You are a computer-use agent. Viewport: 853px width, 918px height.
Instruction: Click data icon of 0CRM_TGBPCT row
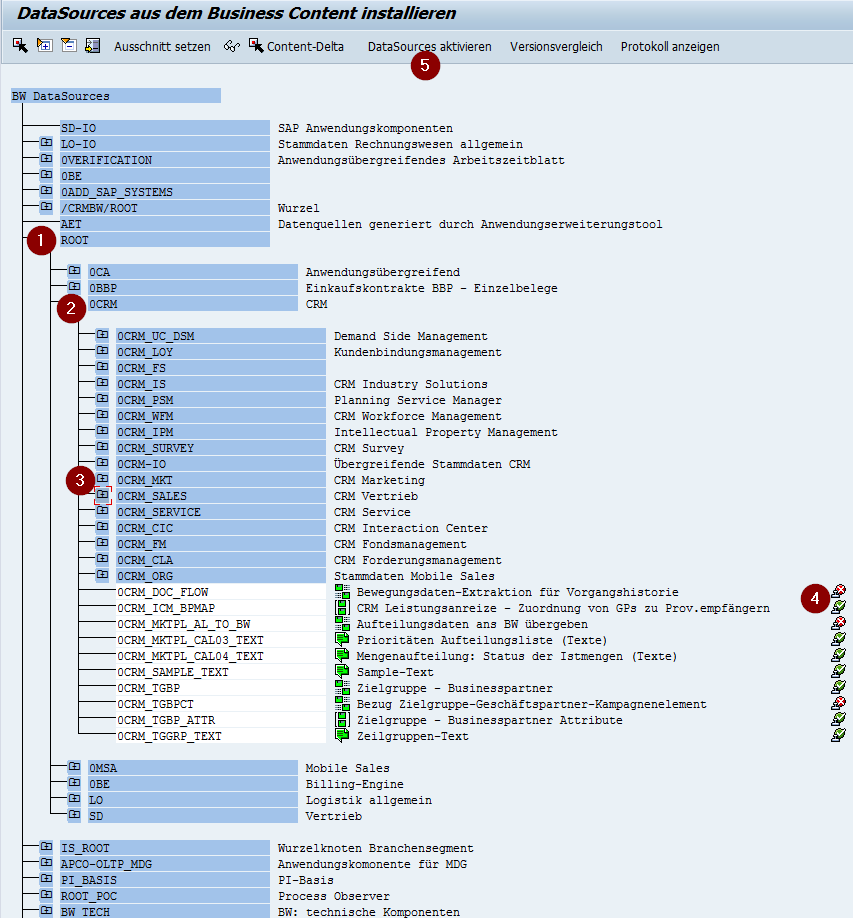pyautogui.click(x=342, y=704)
